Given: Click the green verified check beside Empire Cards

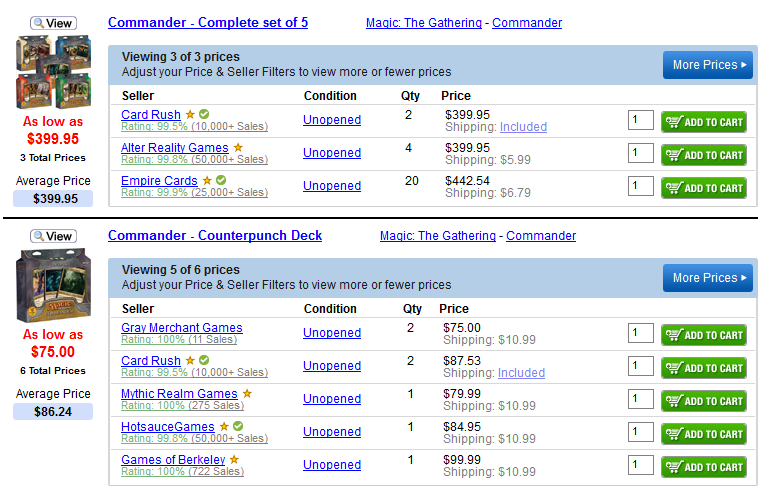Looking at the screenshot, I should pyautogui.click(x=221, y=180).
